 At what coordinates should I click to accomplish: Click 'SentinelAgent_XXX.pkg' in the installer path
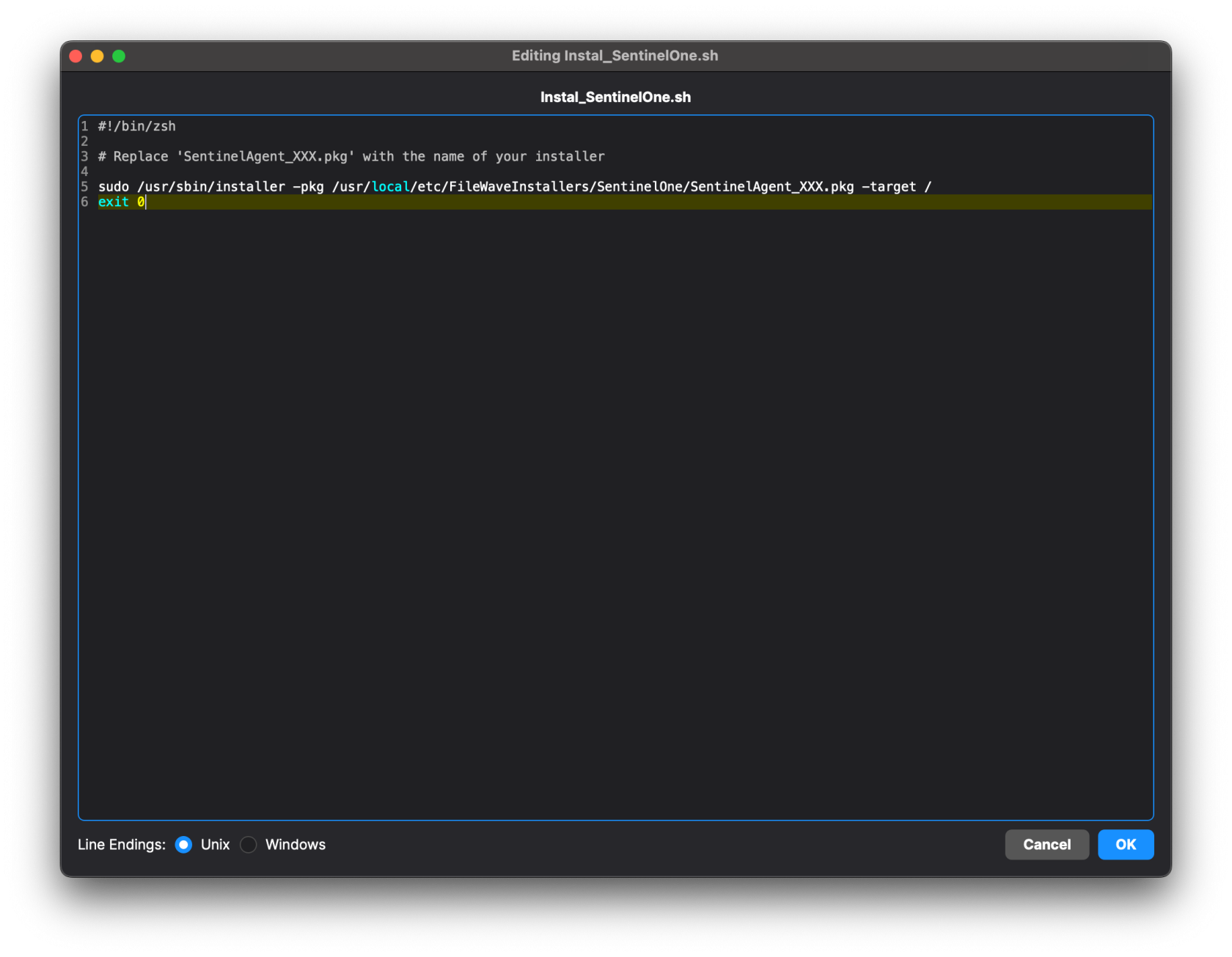[x=771, y=187]
